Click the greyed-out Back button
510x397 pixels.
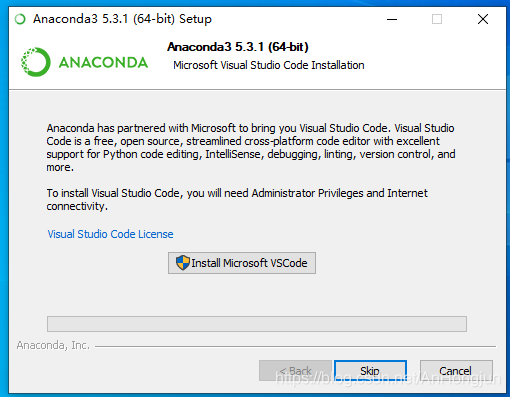coord(295,371)
